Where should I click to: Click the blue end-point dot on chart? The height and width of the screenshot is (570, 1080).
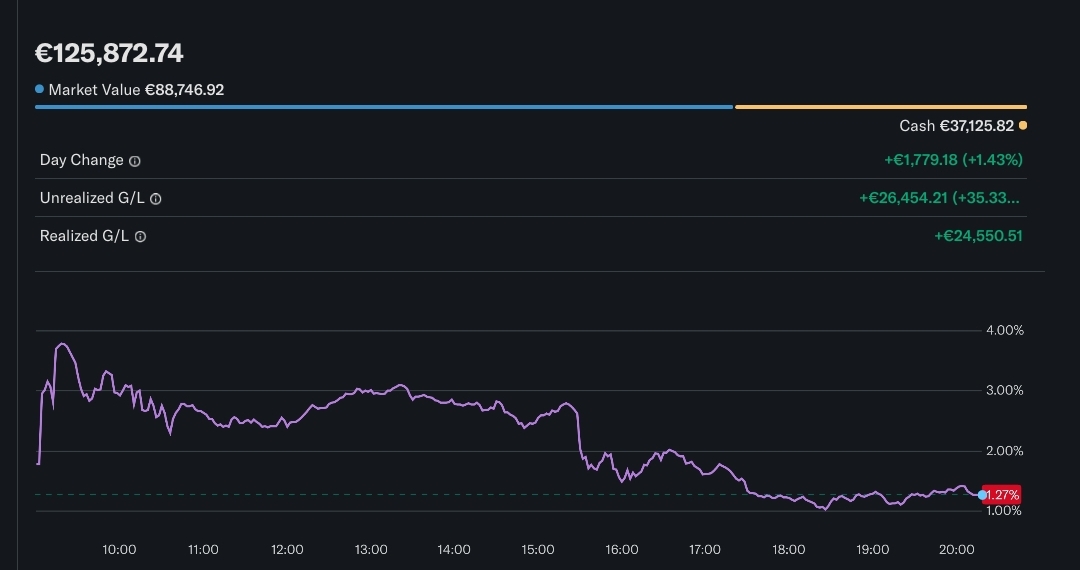tap(982, 494)
